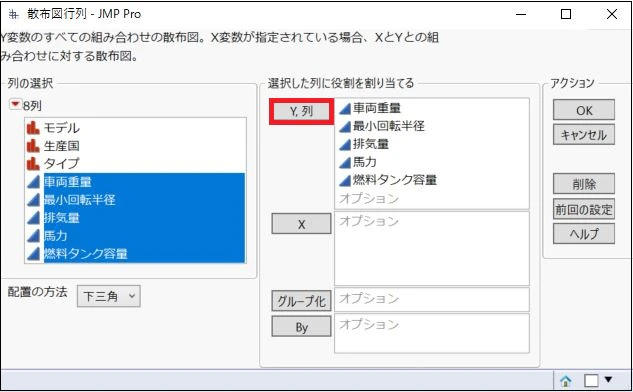Image resolution: width=633 pixels, height=392 pixels.
Task: Click the グループ化 オプション box
Action: (432, 300)
